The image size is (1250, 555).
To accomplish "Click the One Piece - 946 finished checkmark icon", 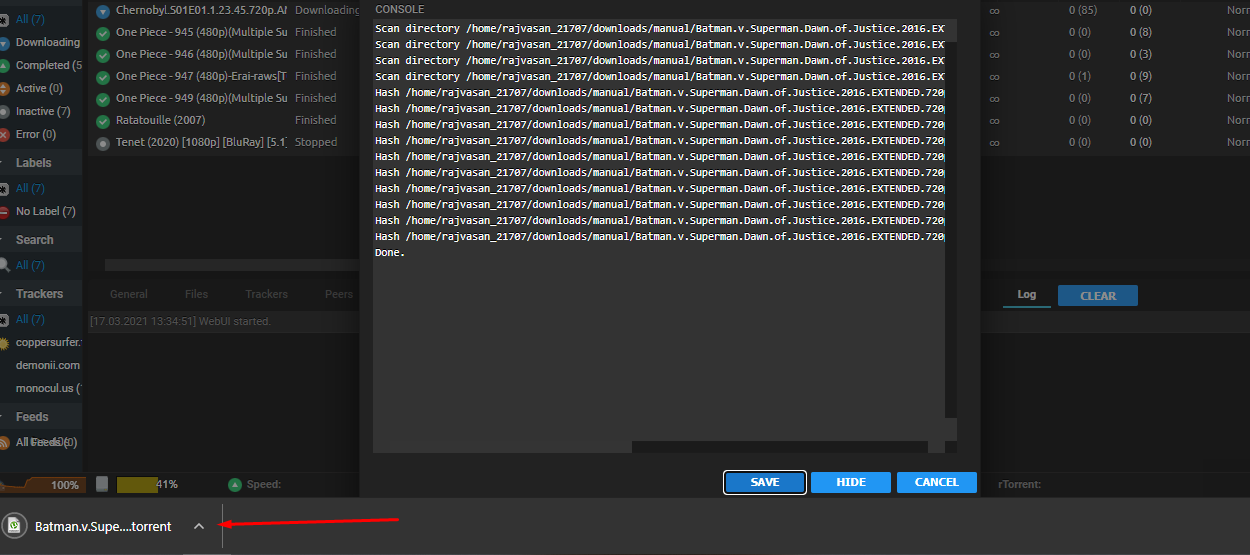I will click(102, 55).
